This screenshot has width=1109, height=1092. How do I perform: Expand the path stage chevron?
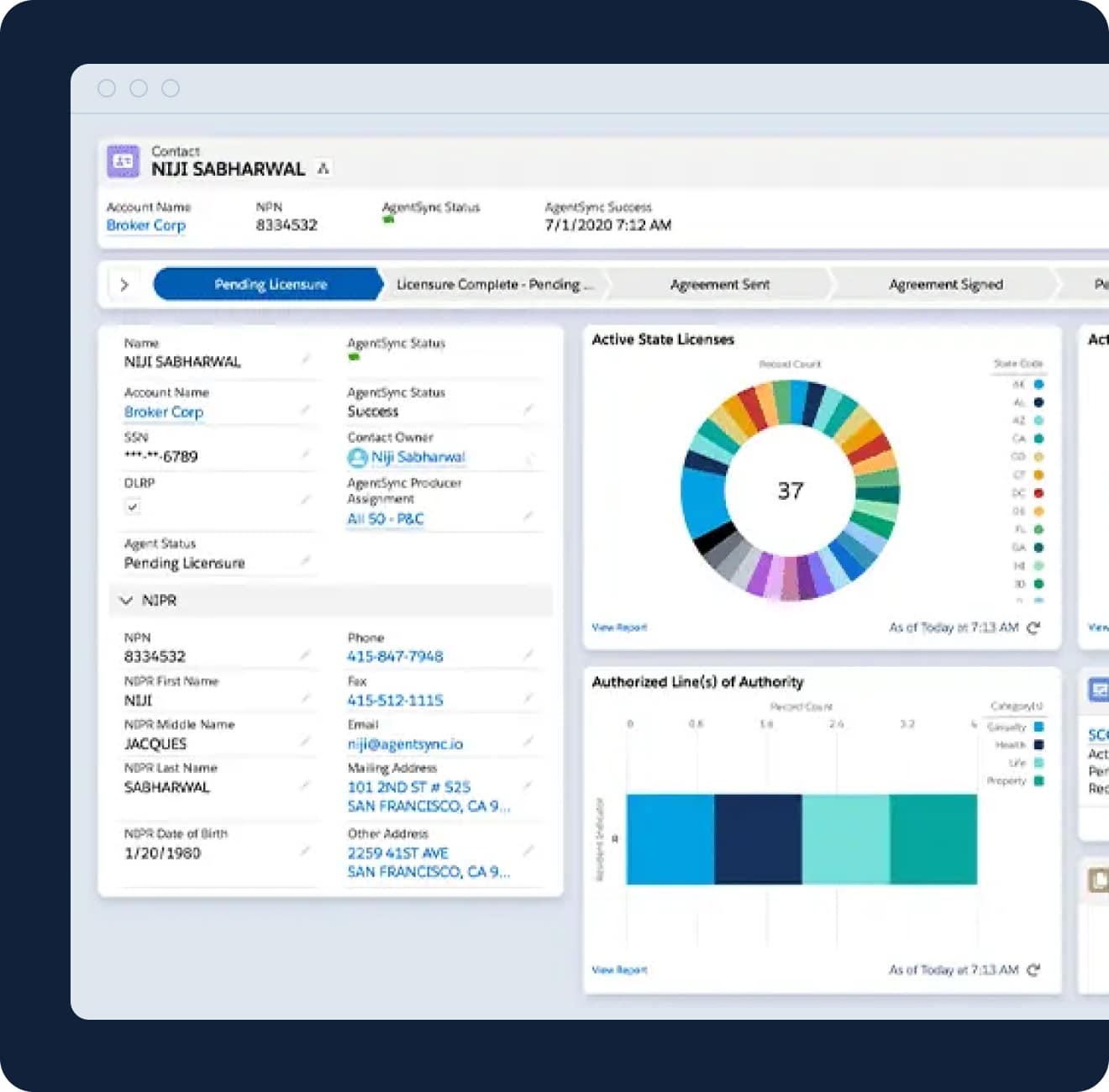[124, 285]
